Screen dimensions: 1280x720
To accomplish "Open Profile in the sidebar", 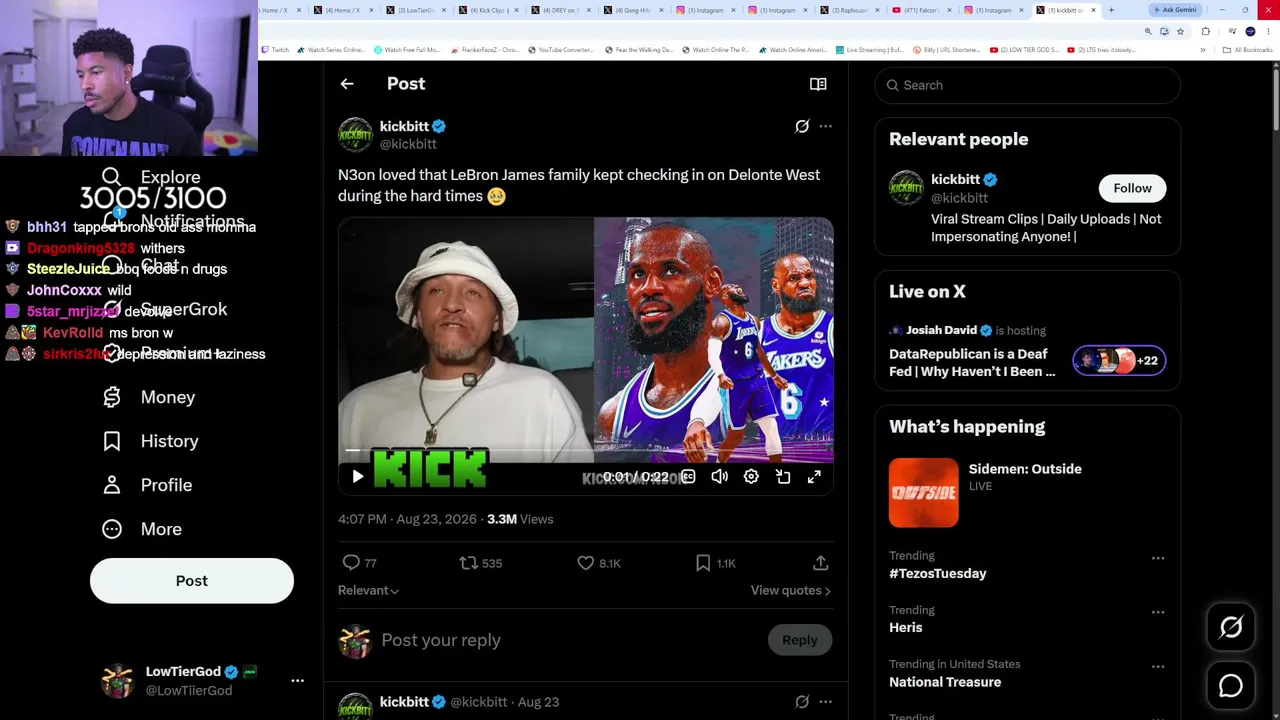I will pos(147,485).
